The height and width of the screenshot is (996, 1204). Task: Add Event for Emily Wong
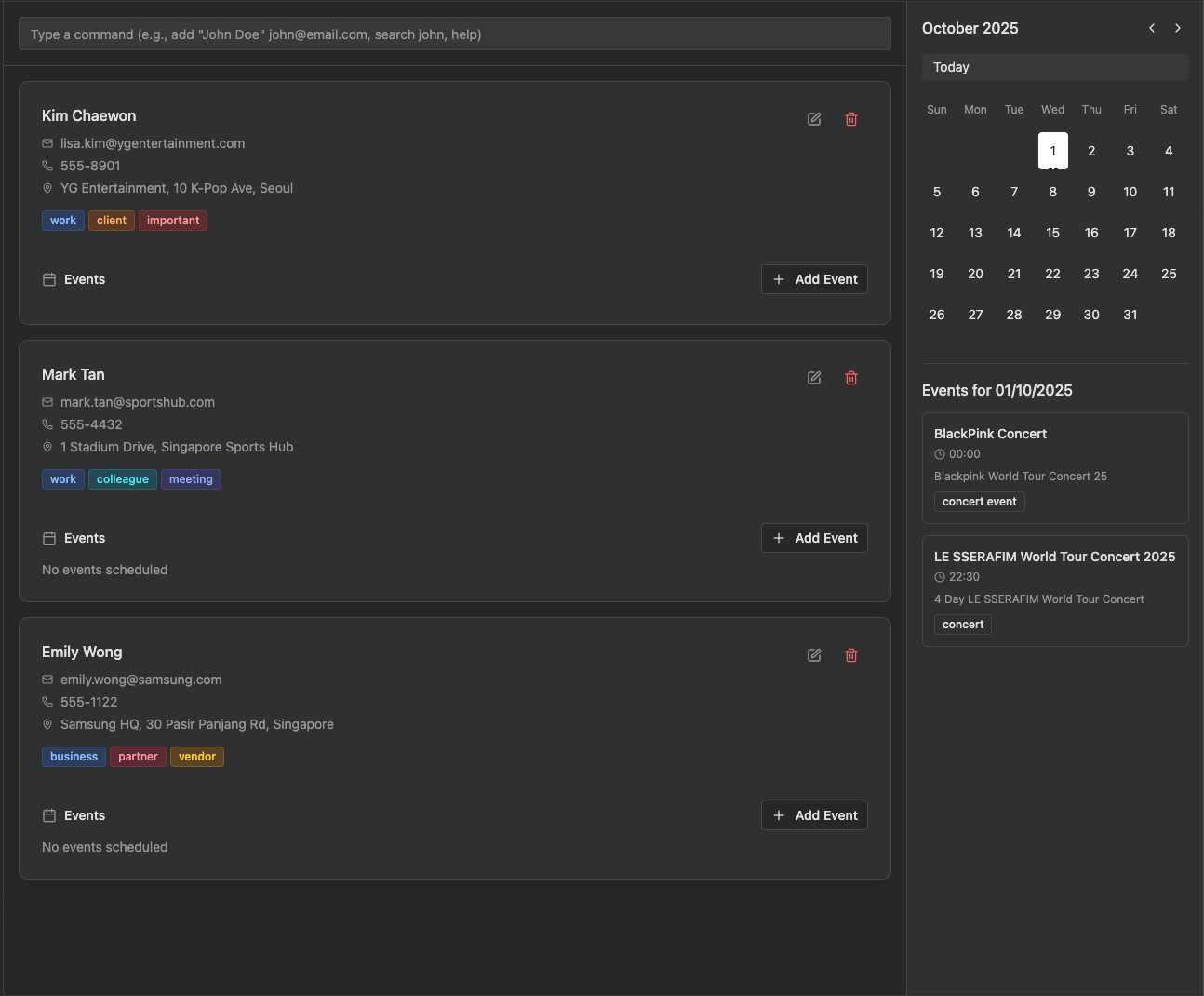click(x=814, y=815)
